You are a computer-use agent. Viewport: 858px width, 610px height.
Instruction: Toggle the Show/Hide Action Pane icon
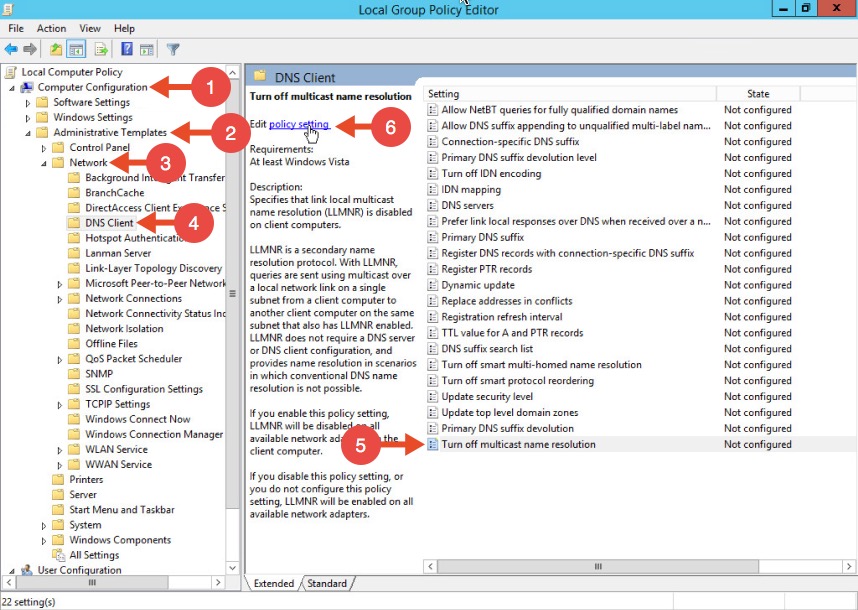146,49
